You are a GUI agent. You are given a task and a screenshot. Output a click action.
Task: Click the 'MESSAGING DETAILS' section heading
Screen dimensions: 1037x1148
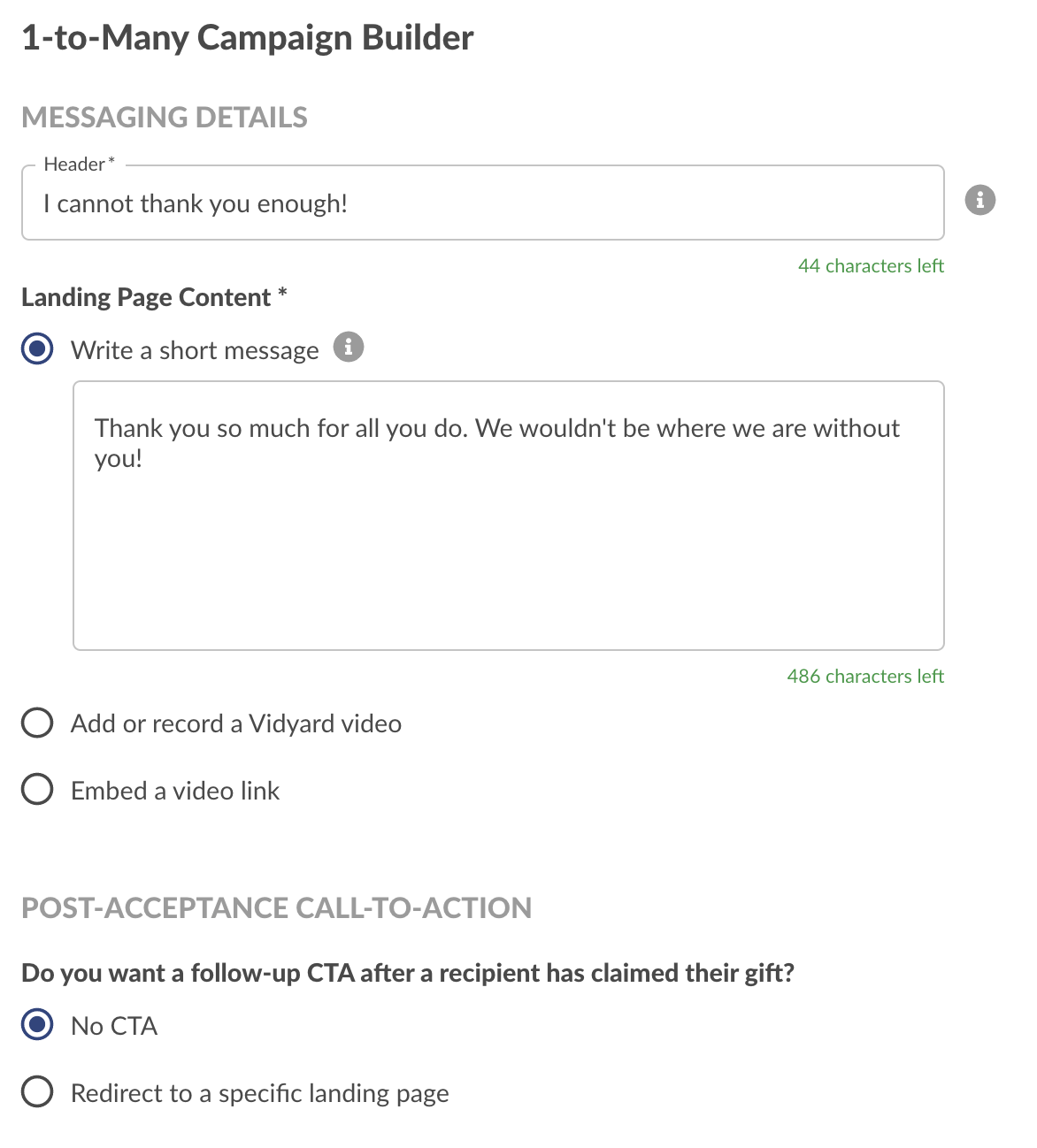pyautogui.click(x=165, y=117)
